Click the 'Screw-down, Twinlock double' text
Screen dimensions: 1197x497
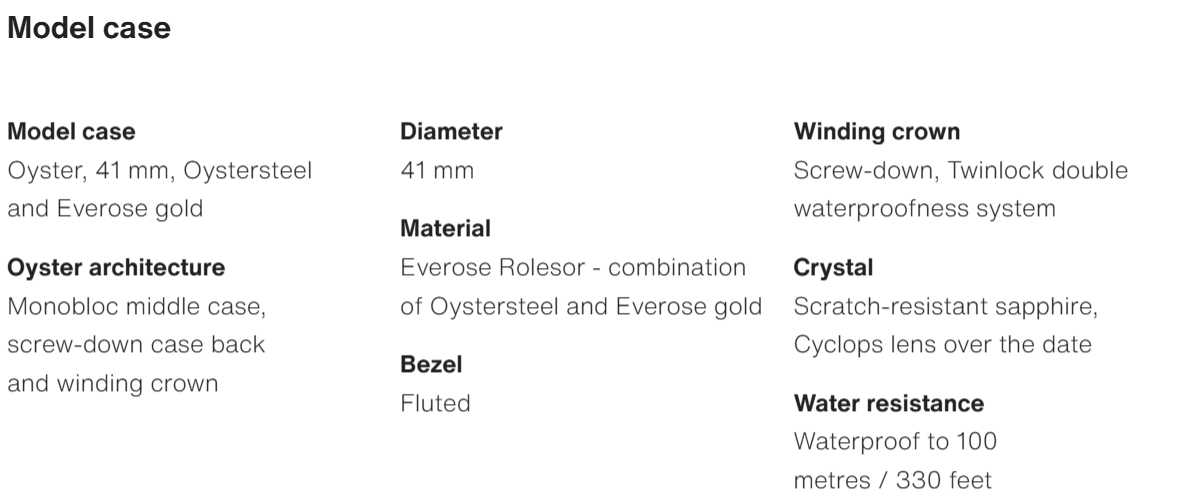(960, 171)
